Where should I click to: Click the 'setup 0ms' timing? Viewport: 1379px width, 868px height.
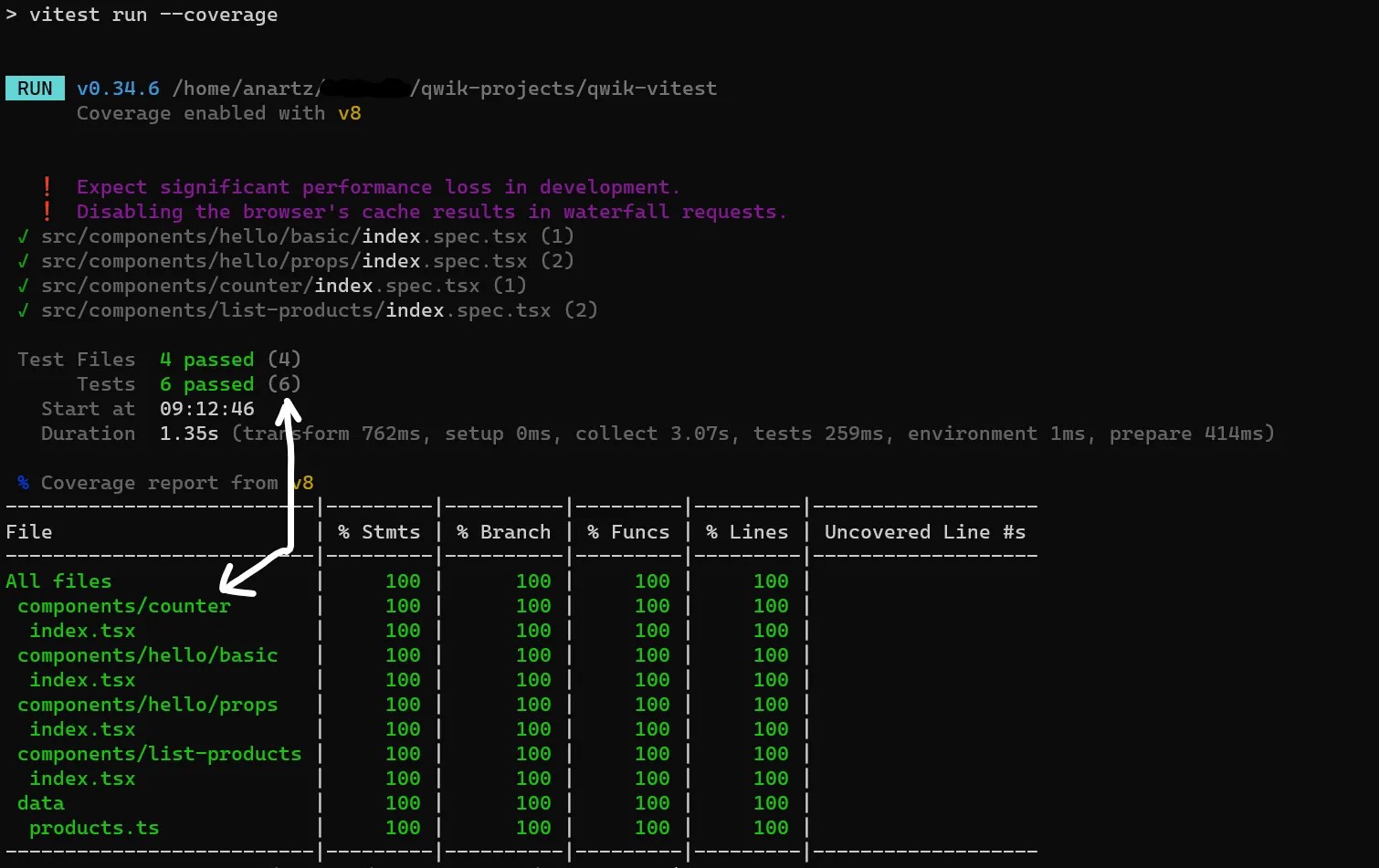499,434
